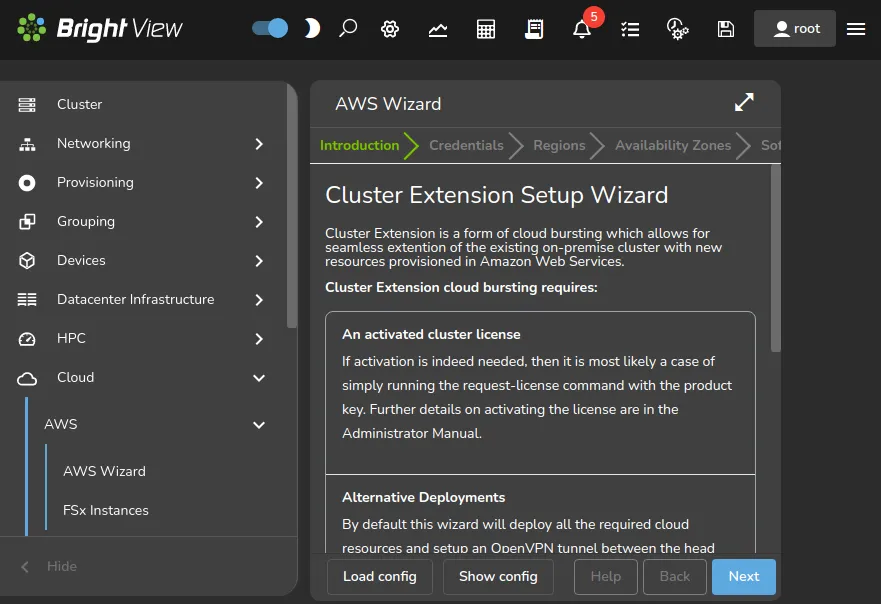The image size is (881, 604).
Task: Click the save floppy disk icon
Action: pos(726,29)
